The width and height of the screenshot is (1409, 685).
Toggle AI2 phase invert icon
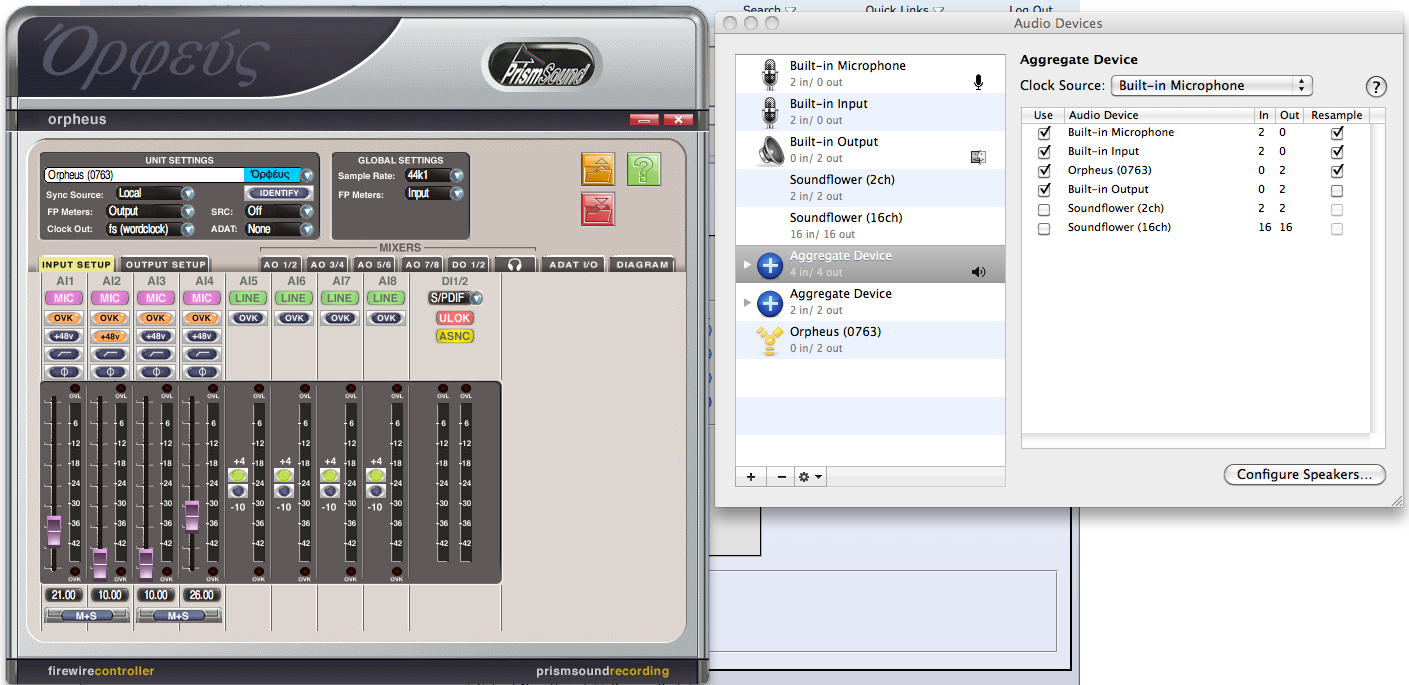(x=110, y=372)
